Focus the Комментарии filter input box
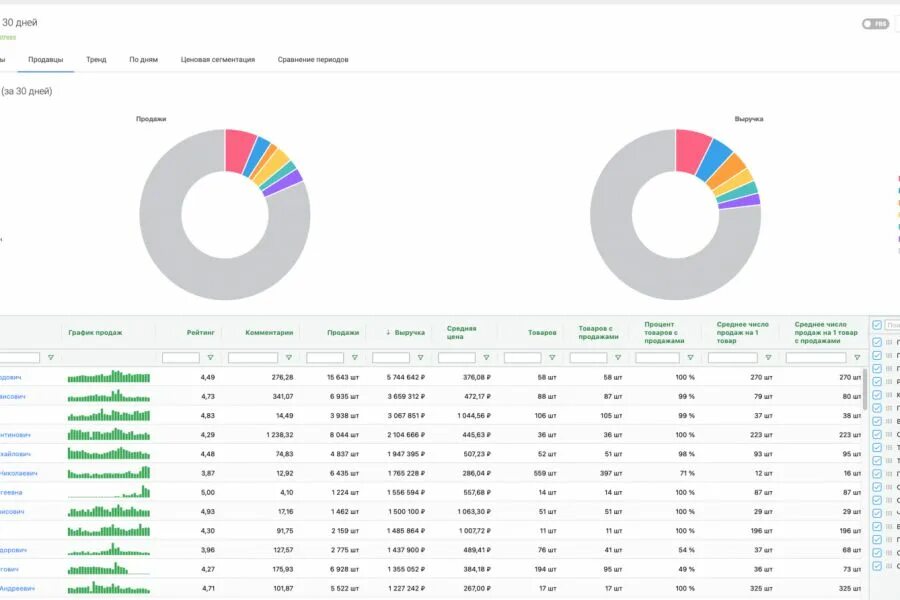Viewport: 900px width, 600px height. click(253, 358)
